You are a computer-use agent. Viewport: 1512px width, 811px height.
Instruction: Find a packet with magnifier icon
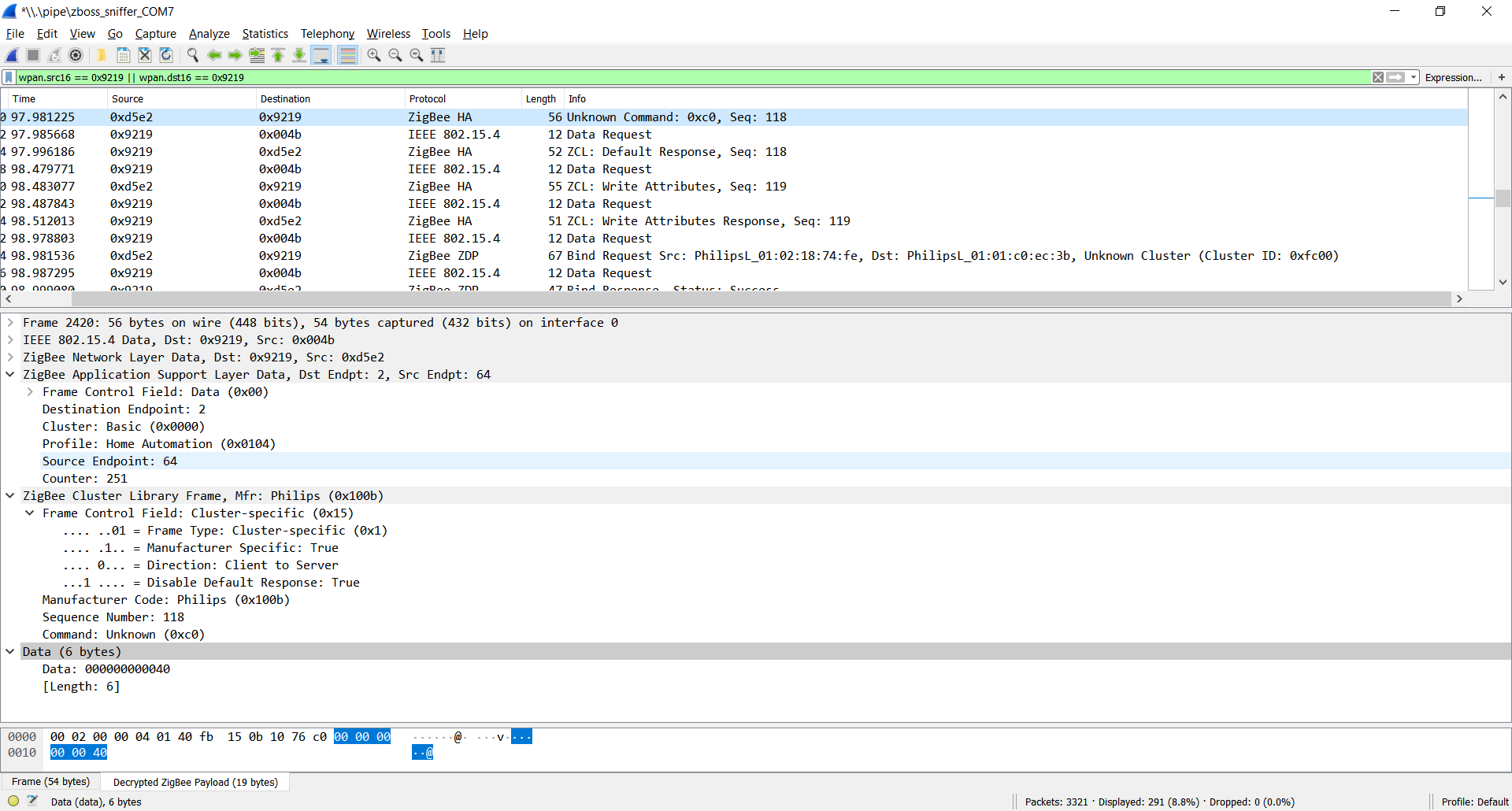192,55
